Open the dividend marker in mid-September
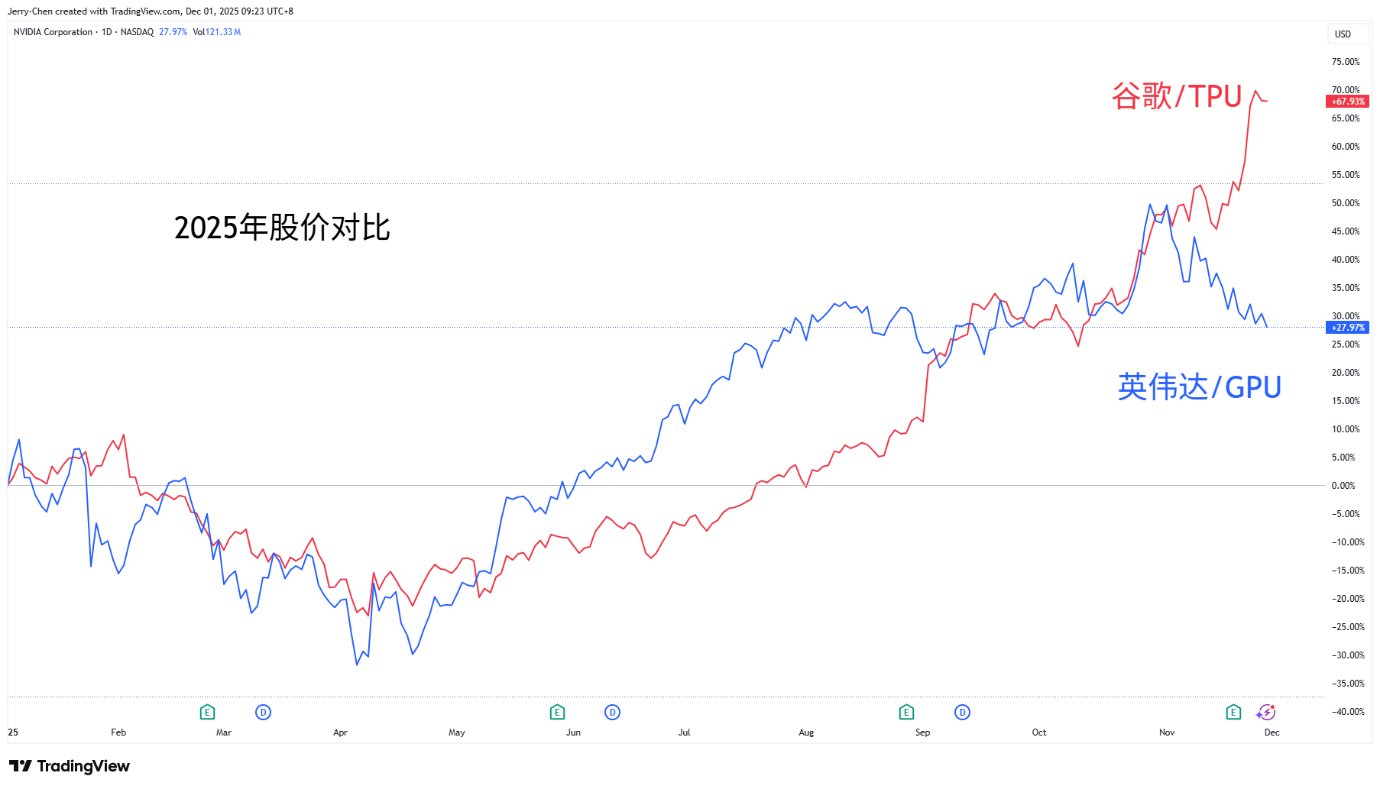The width and height of the screenshot is (1380, 789). coord(962,712)
